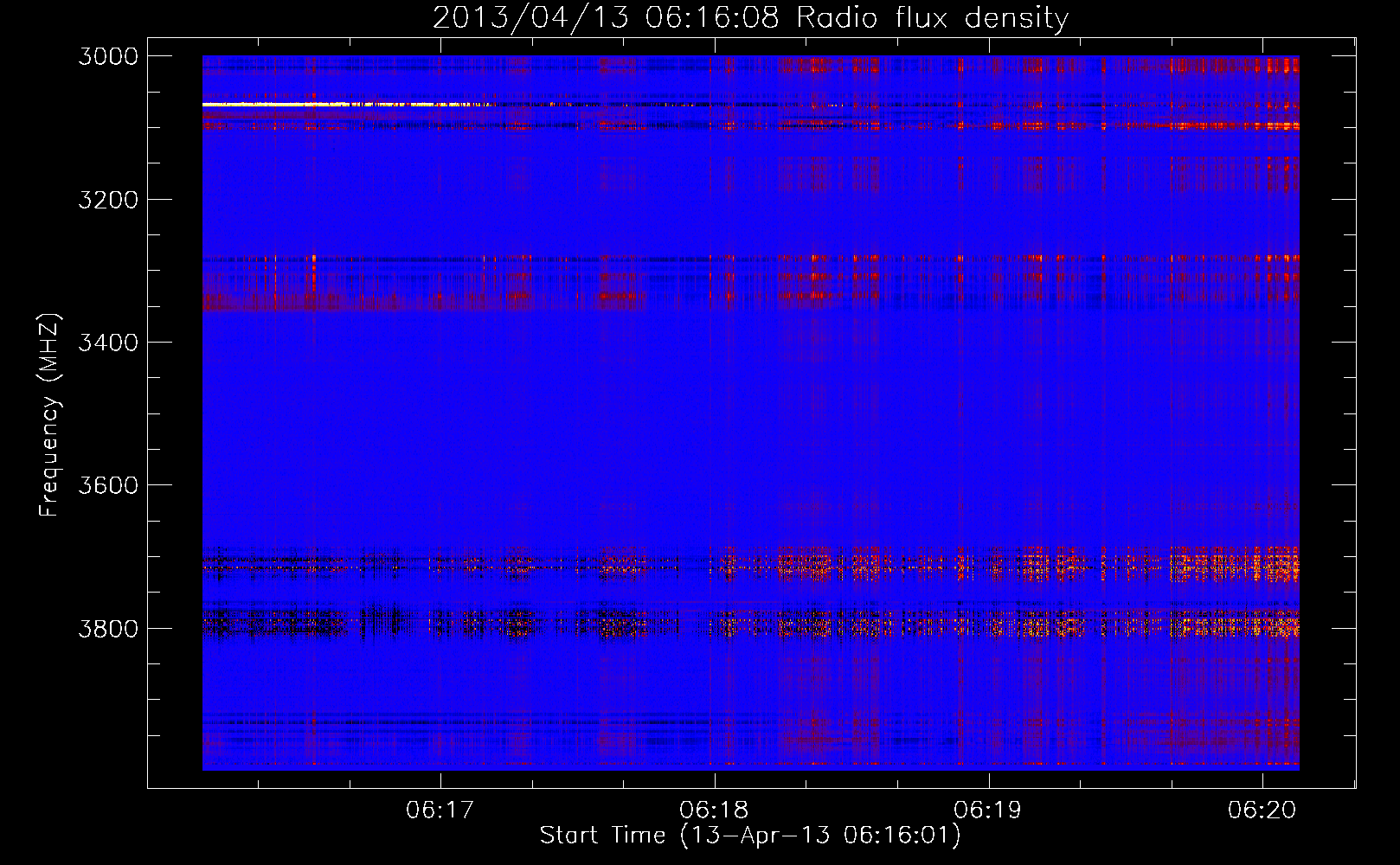Click the 'Frequency (MHZ)' axis title

(50, 415)
